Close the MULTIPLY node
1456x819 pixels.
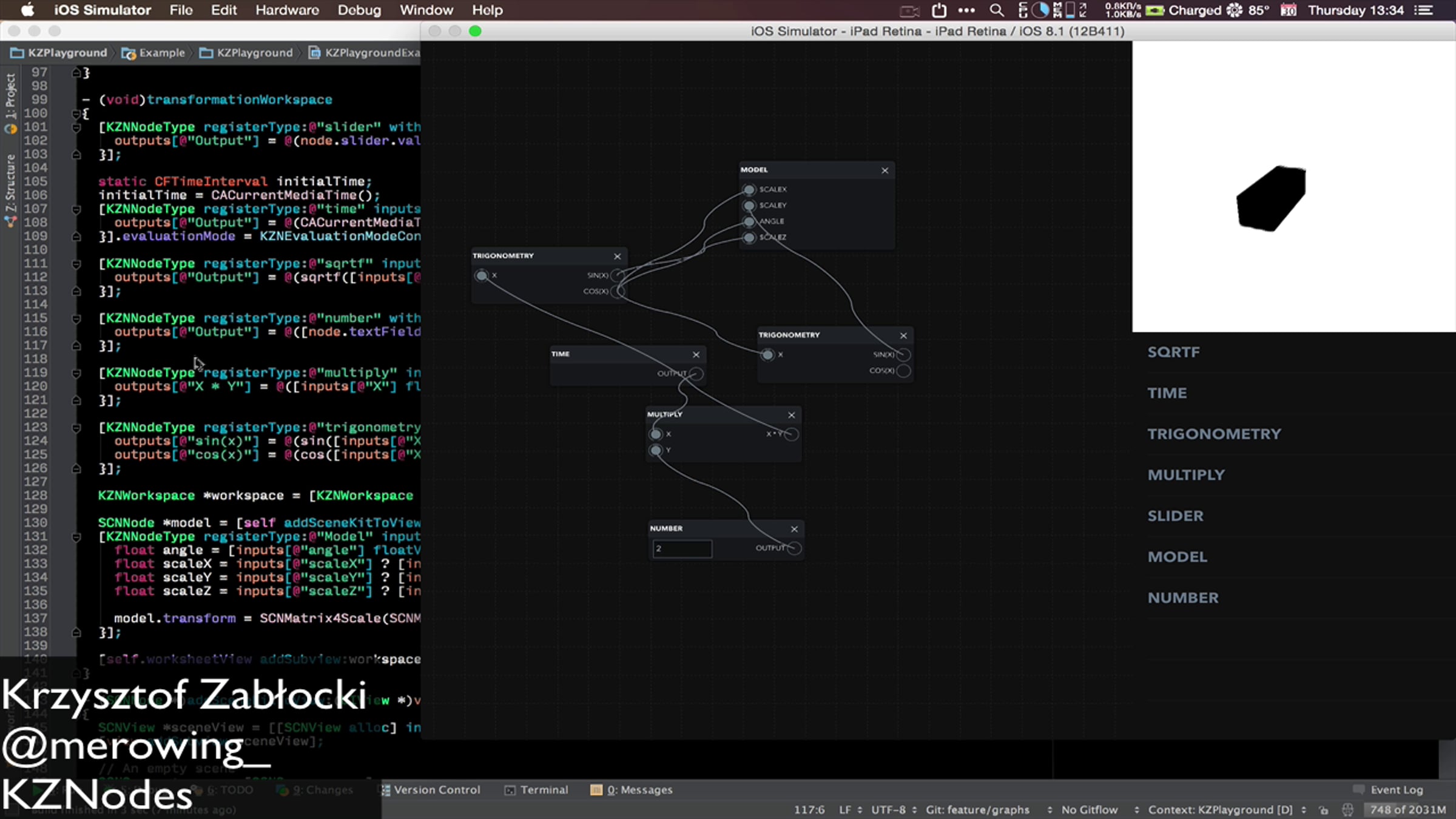click(791, 415)
